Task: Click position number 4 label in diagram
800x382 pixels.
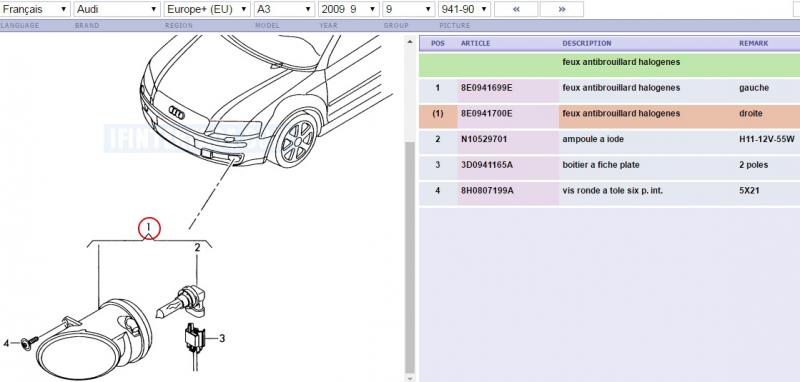Action: [x=6, y=343]
